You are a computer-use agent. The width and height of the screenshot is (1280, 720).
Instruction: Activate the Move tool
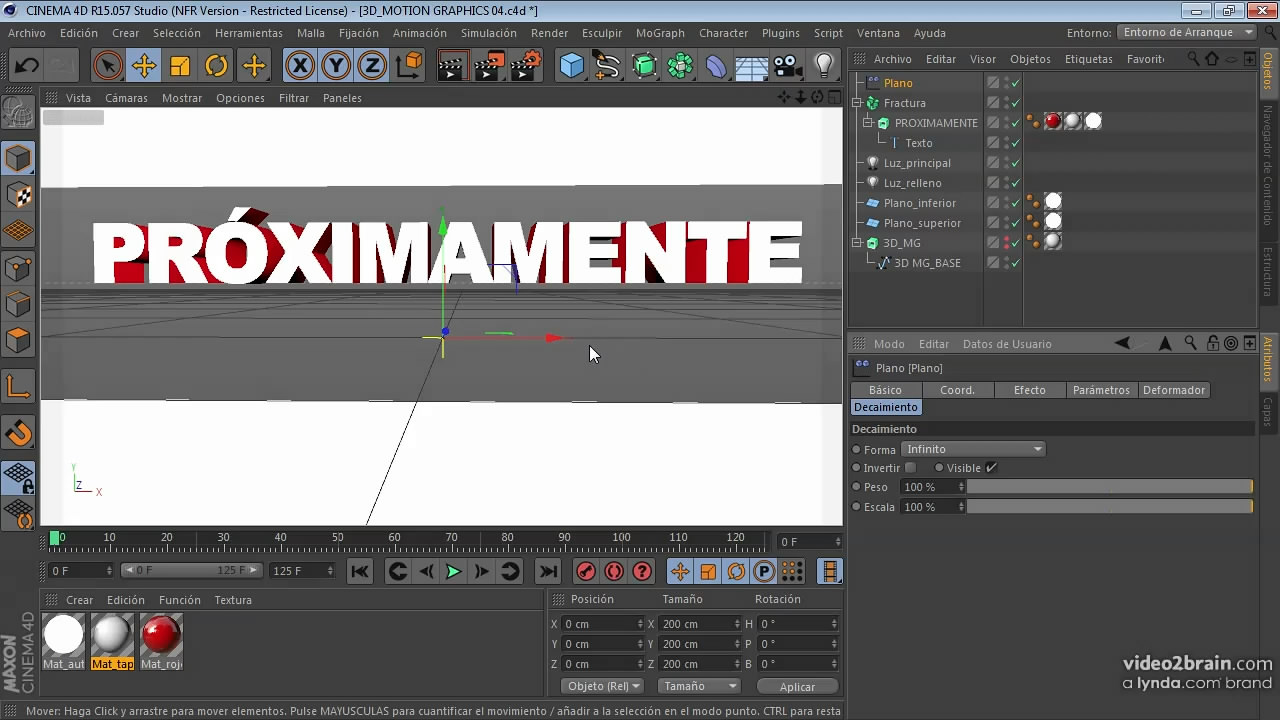click(x=144, y=66)
